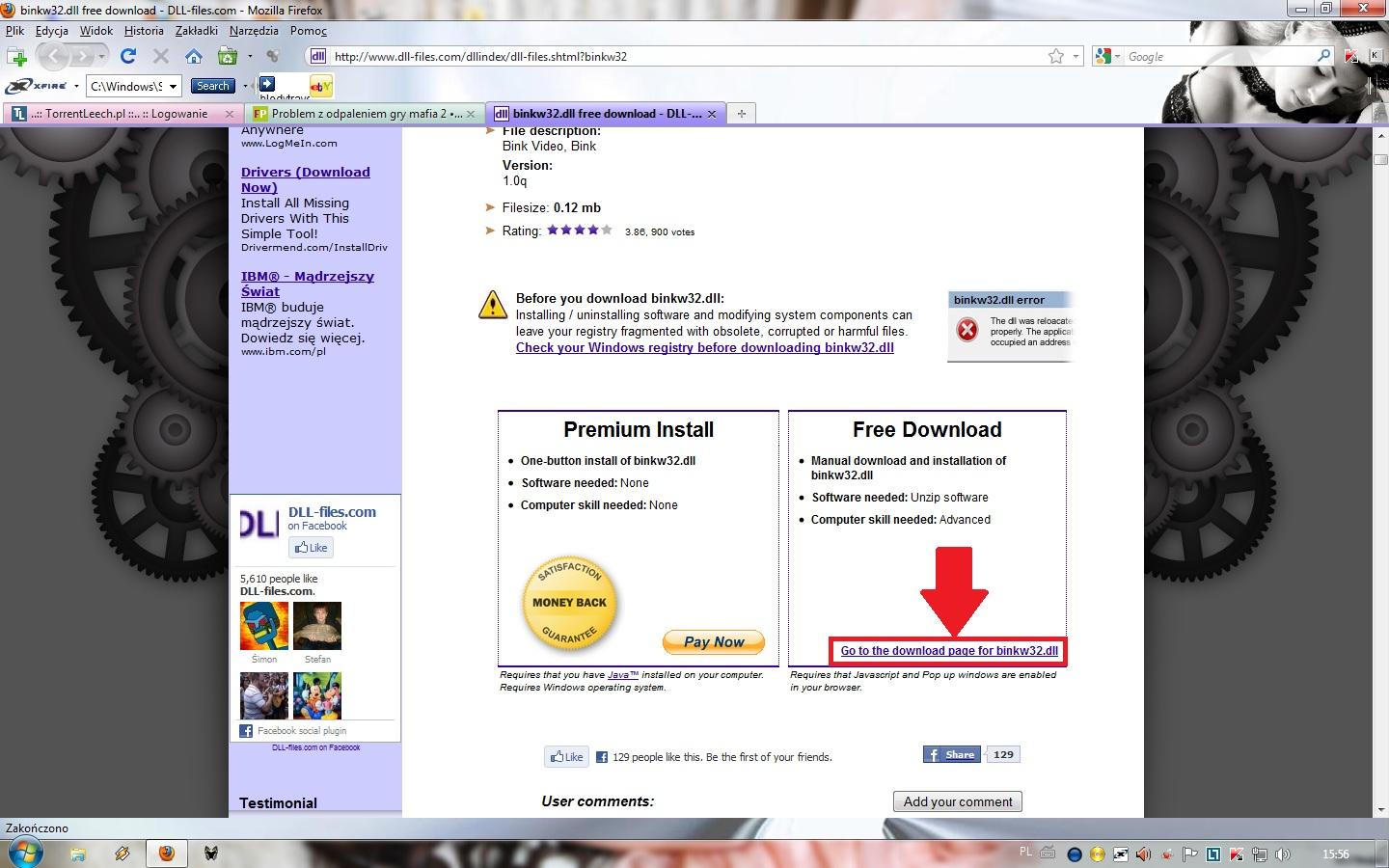1389x868 pixels.
Task: Open the address bar history dropdown arrow
Action: 1076,57
